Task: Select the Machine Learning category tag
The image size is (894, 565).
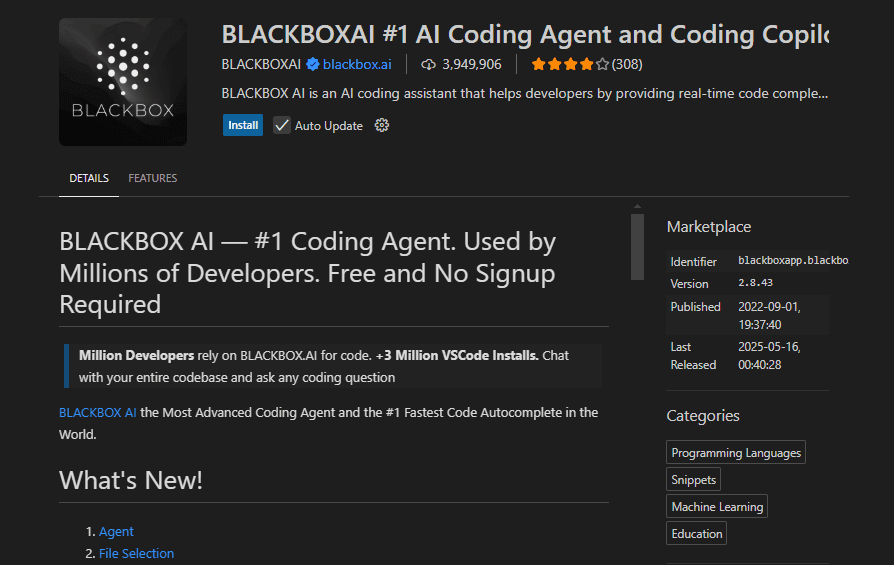Action: [x=717, y=507]
